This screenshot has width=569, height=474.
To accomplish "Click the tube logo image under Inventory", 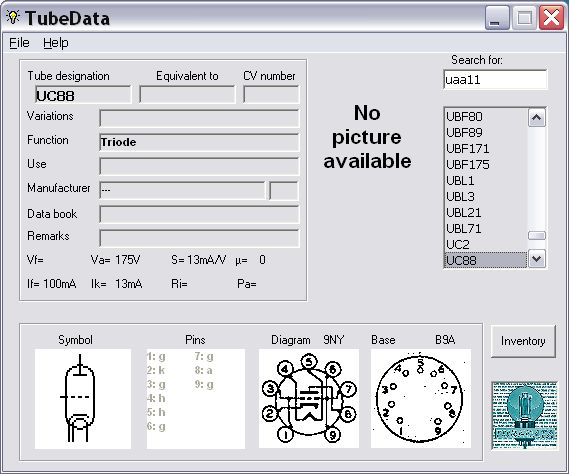I will click(525, 415).
